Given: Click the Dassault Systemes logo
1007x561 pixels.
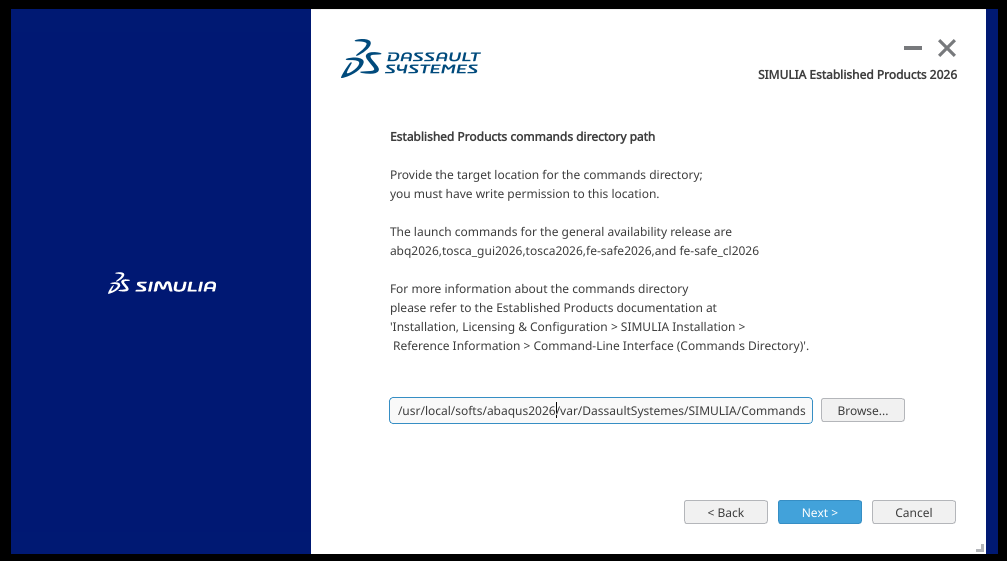Looking at the screenshot, I should click(x=410, y=59).
